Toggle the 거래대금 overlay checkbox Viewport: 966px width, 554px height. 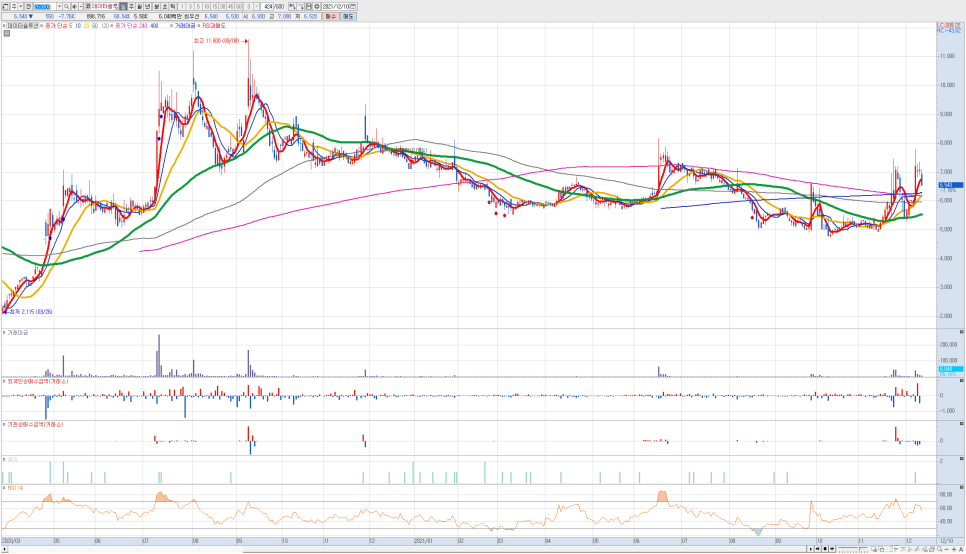[172, 26]
